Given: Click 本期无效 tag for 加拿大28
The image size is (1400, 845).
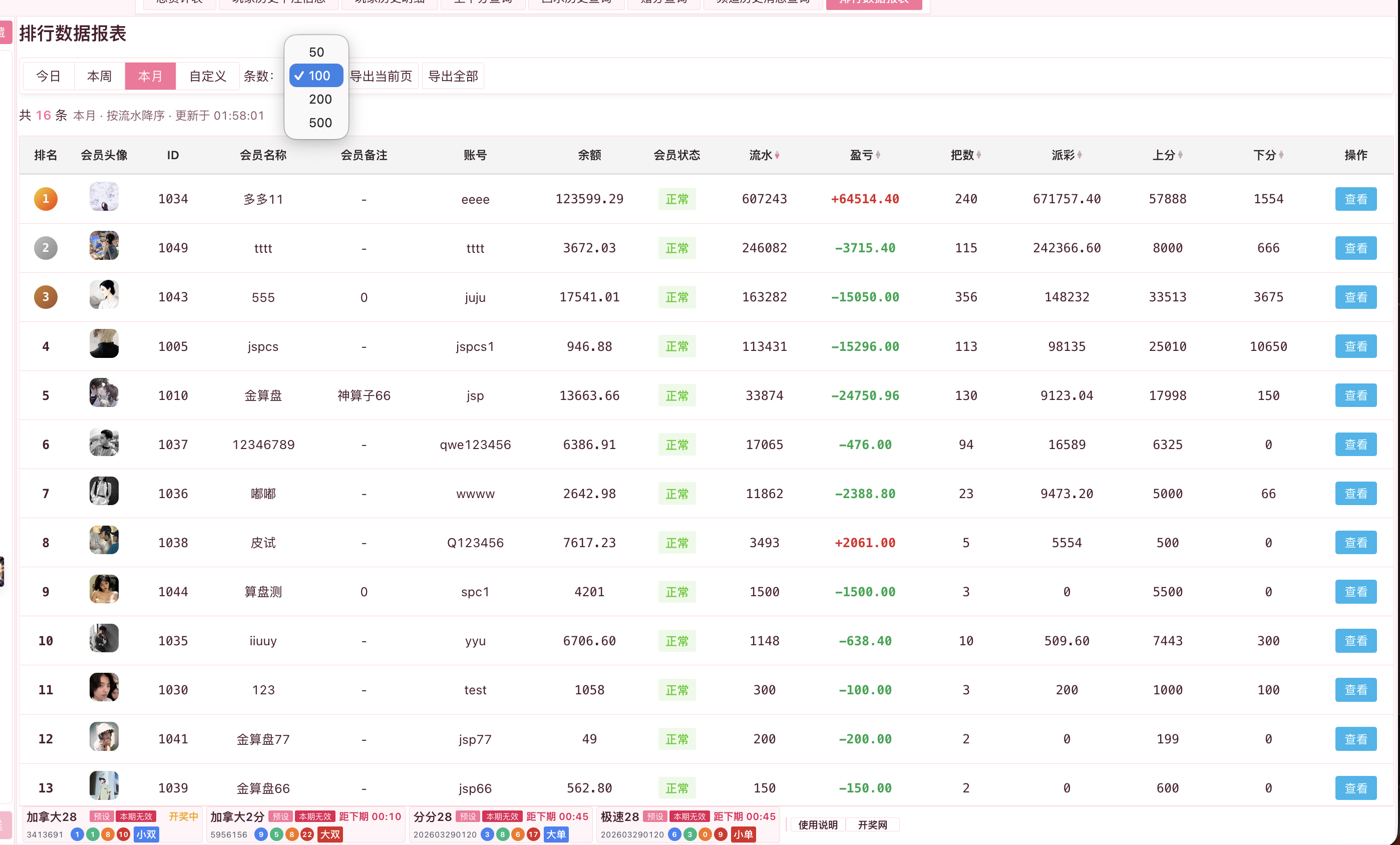Looking at the screenshot, I should (136, 816).
